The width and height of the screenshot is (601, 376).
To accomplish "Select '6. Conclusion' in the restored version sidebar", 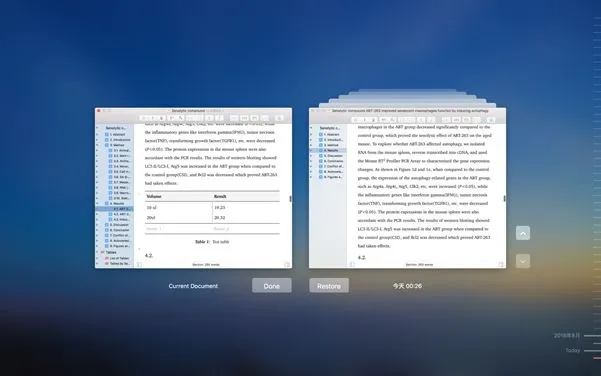I will [332, 161].
